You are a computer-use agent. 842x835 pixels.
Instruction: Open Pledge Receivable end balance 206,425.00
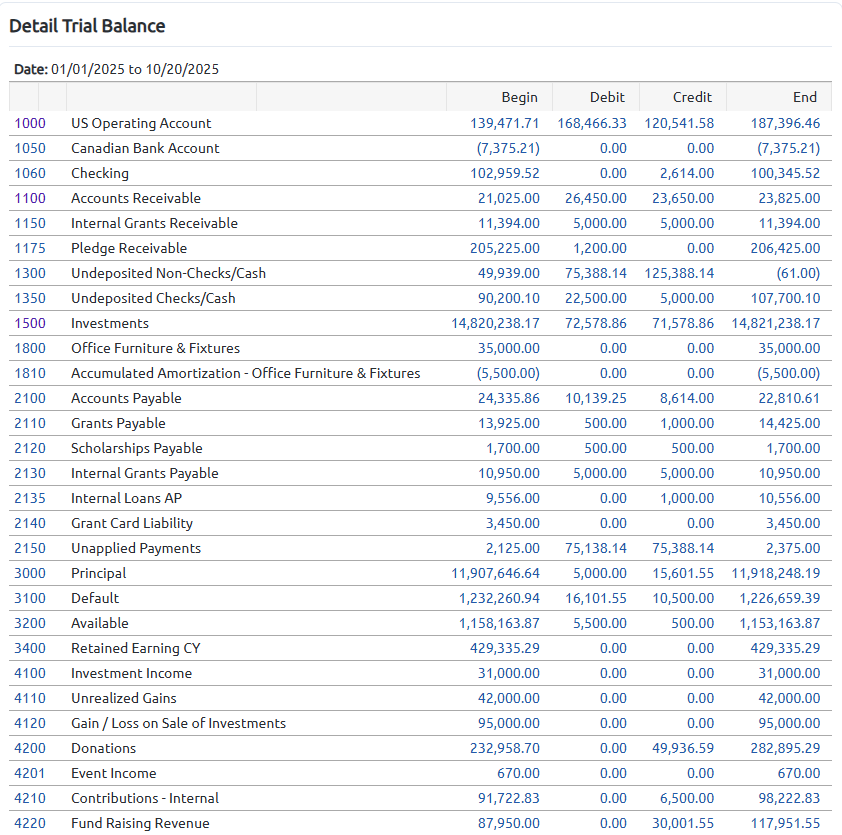coord(785,248)
